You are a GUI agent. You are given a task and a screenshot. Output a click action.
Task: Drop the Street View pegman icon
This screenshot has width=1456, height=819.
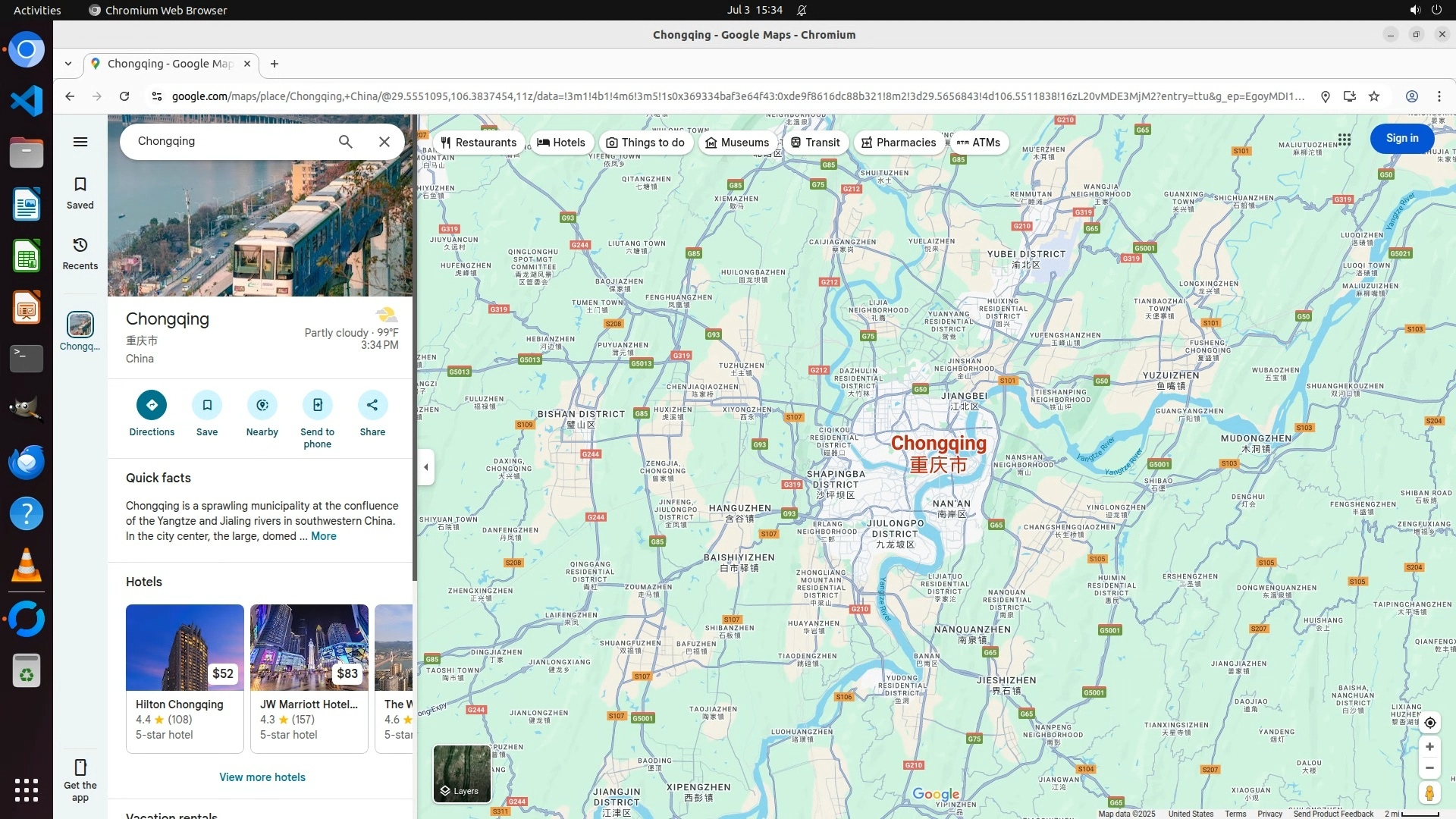(x=1429, y=793)
